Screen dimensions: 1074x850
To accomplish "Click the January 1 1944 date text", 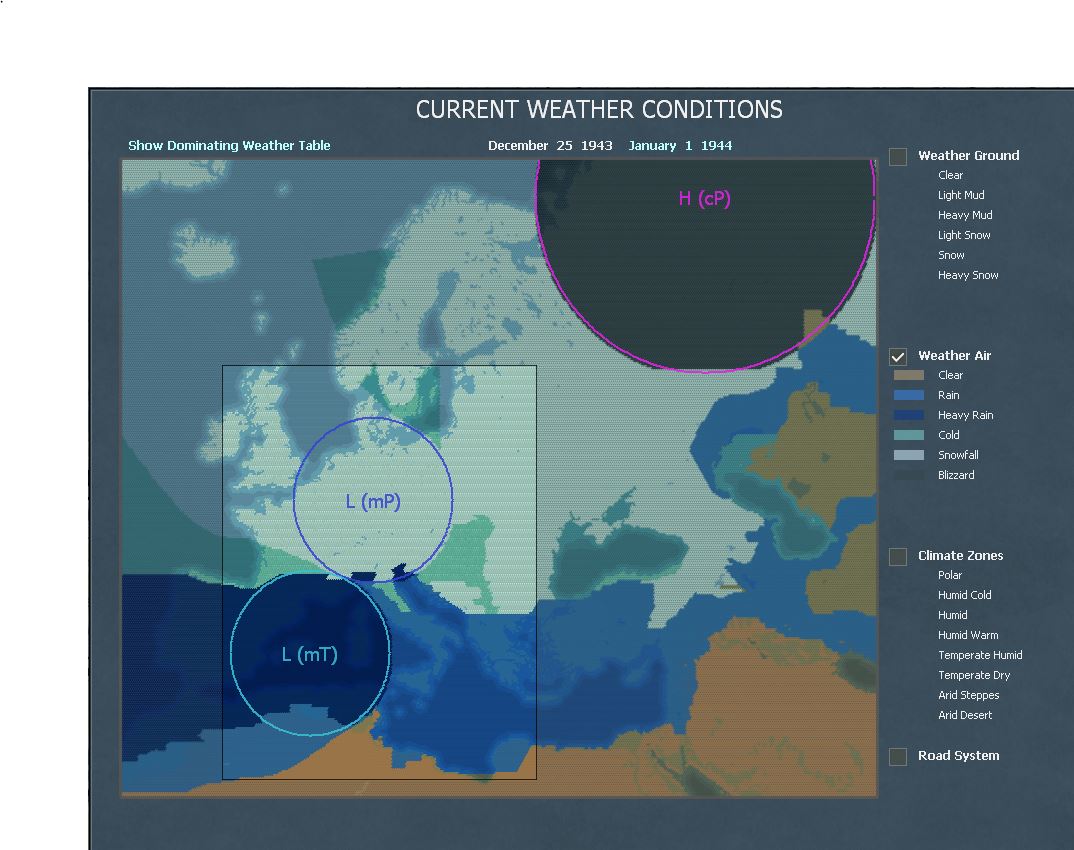I will 680,145.
